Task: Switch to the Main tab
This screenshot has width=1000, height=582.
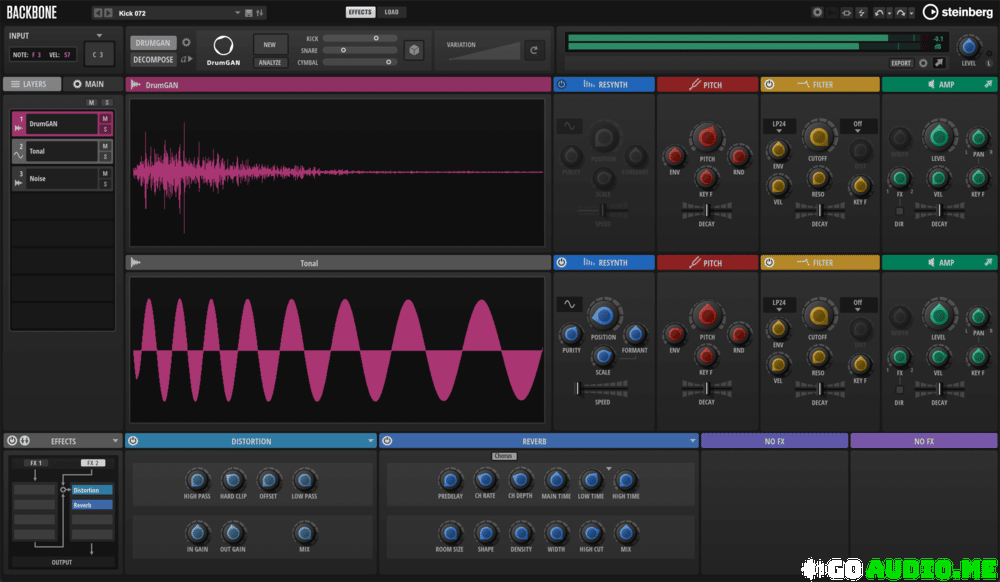Action: 88,85
